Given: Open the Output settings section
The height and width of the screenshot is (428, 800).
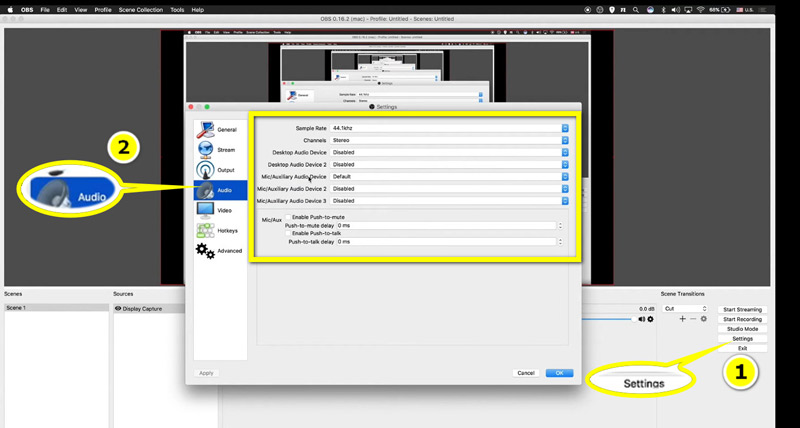Looking at the screenshot, I should tap(220, 170).
